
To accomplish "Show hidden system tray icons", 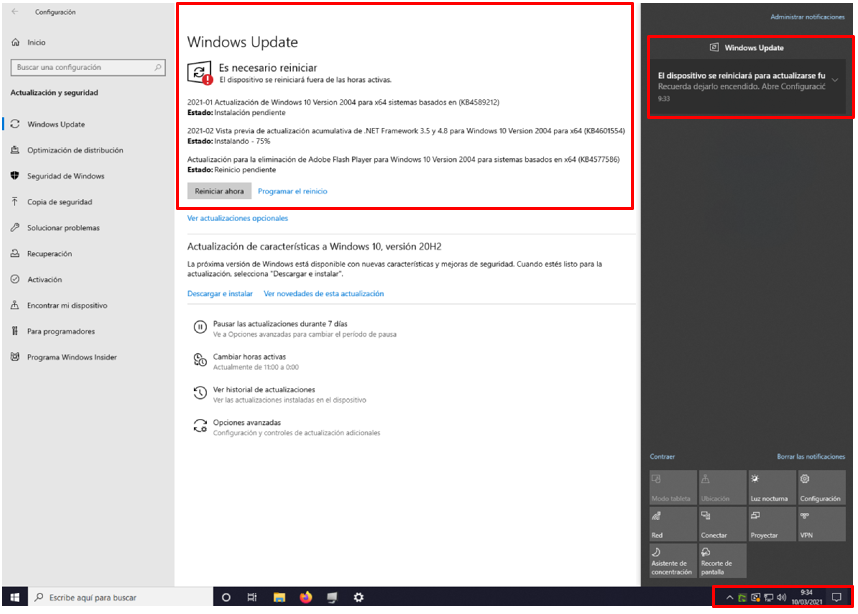I will 729,597.
